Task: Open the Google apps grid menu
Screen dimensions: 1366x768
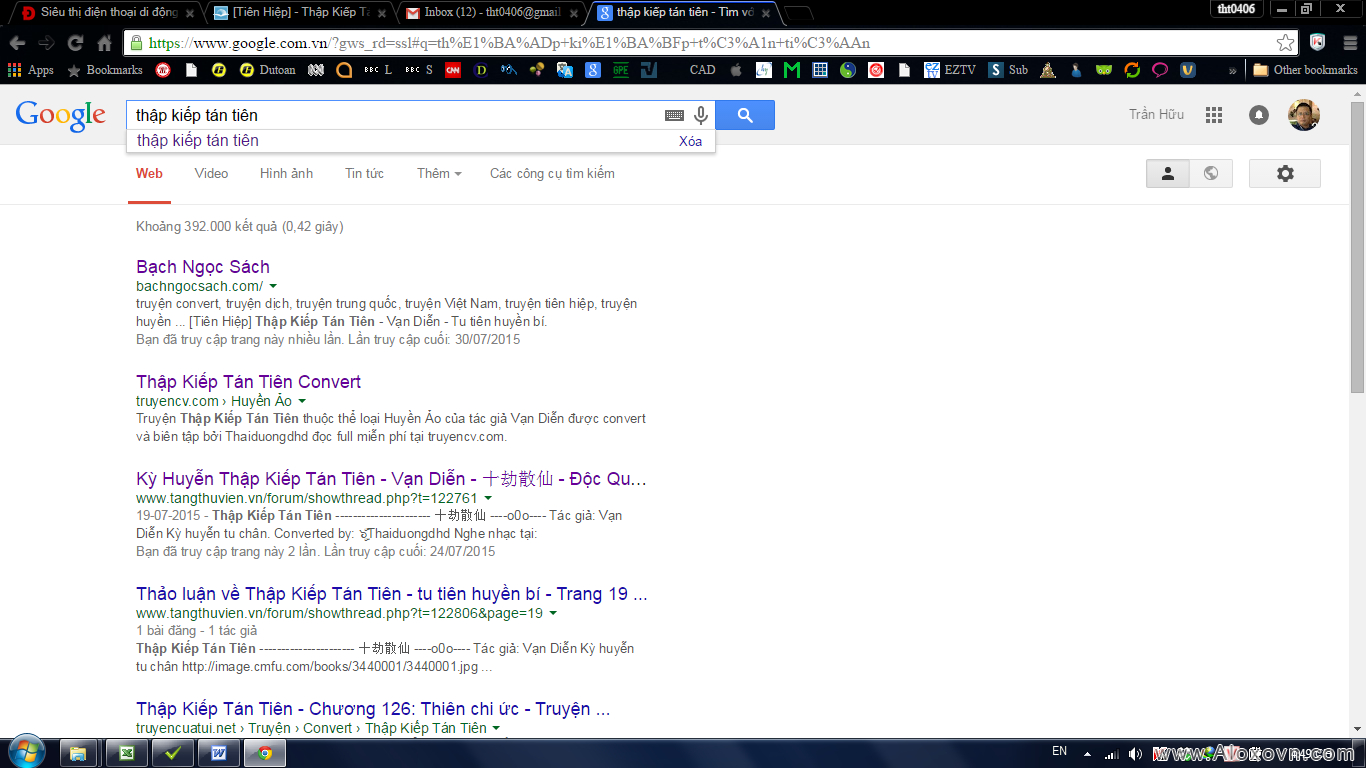Action: coord(1213,115)
